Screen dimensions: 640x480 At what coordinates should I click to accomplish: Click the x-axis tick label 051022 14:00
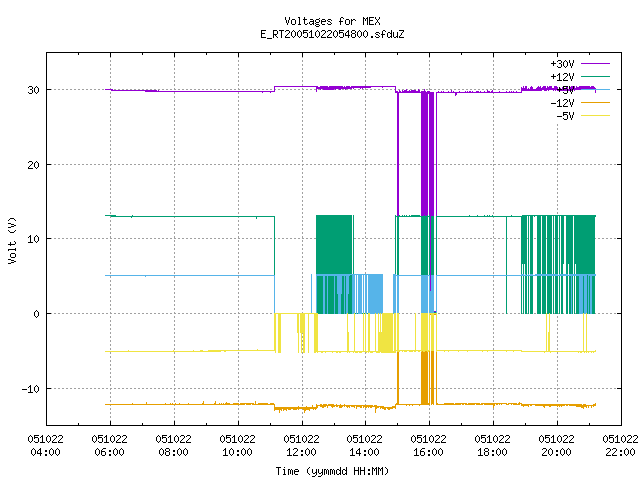(364, 446)
